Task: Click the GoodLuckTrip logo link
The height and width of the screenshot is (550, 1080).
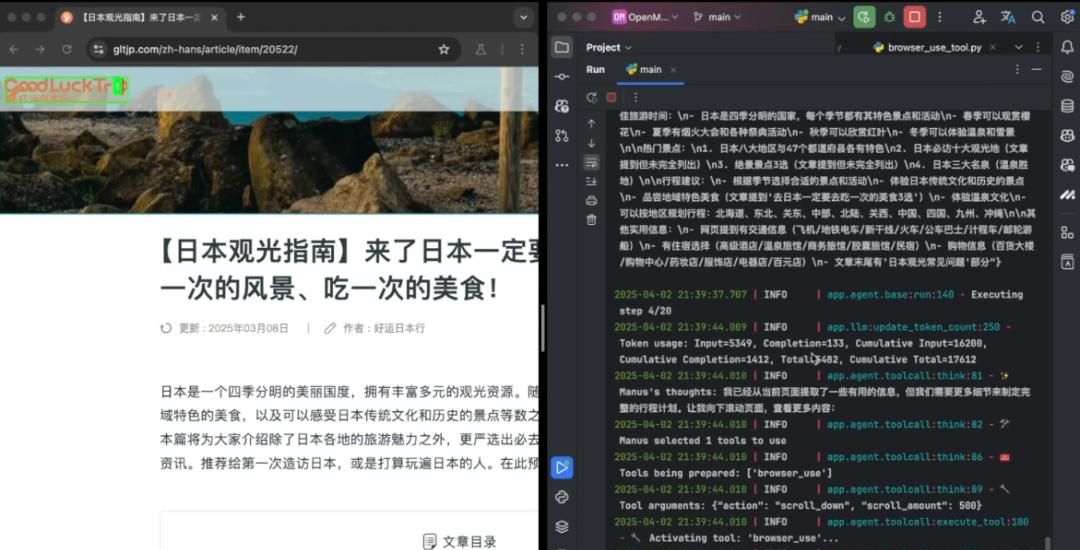Action: pos(66,88)
